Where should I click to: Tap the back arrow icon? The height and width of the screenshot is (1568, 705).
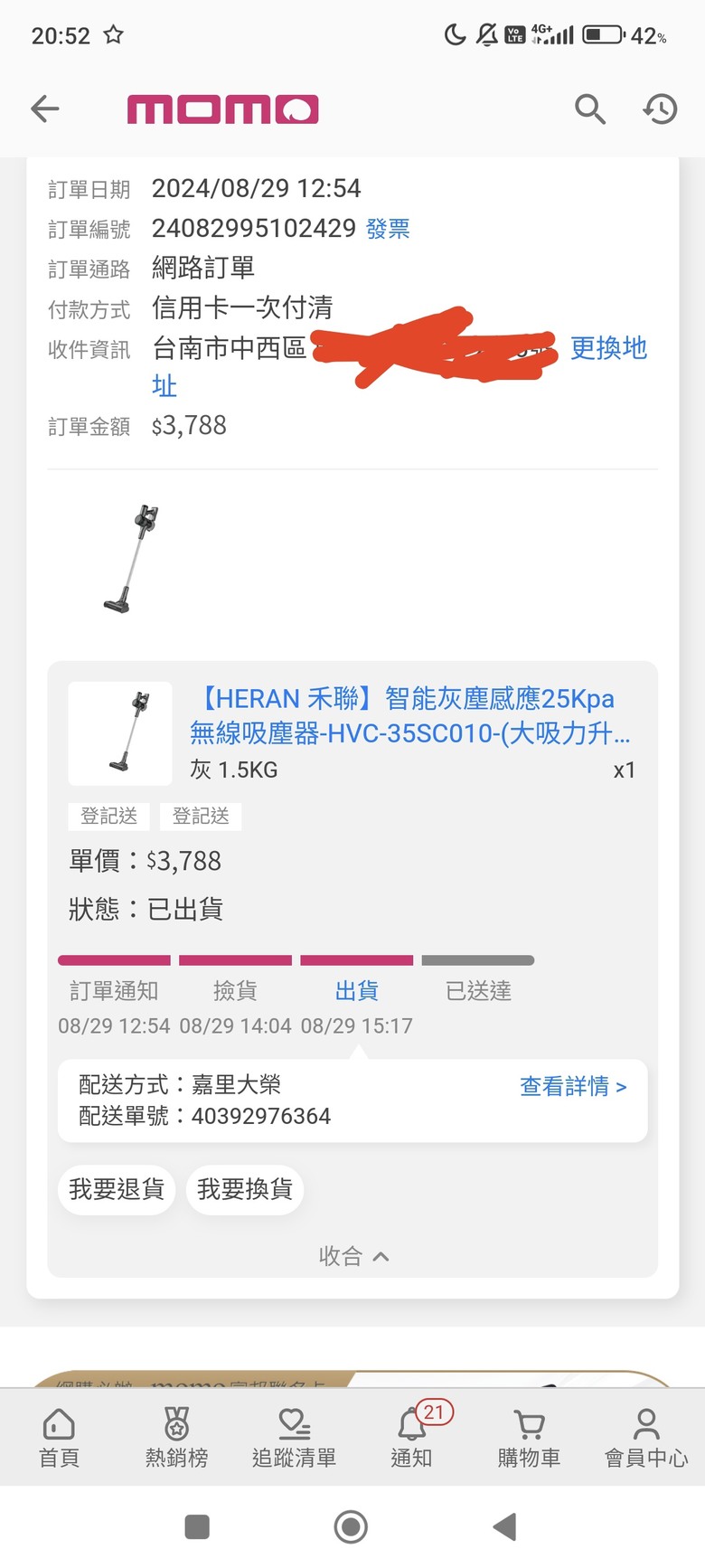(x=45, y=109)
